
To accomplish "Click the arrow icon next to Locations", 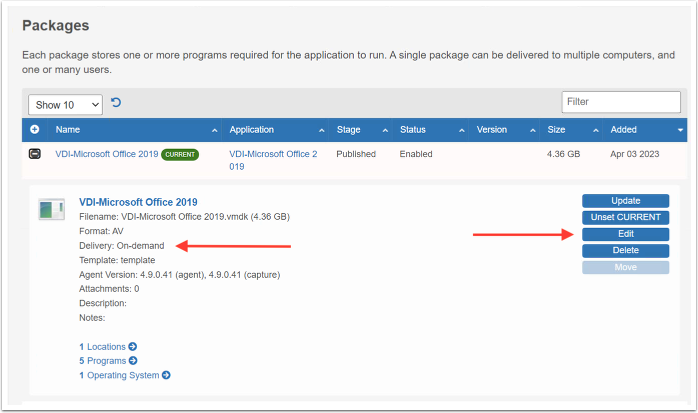I will coord(132,347).
